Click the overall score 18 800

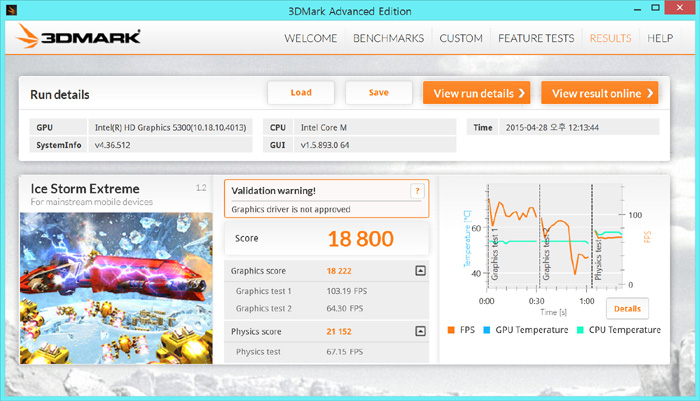point(361,238)
